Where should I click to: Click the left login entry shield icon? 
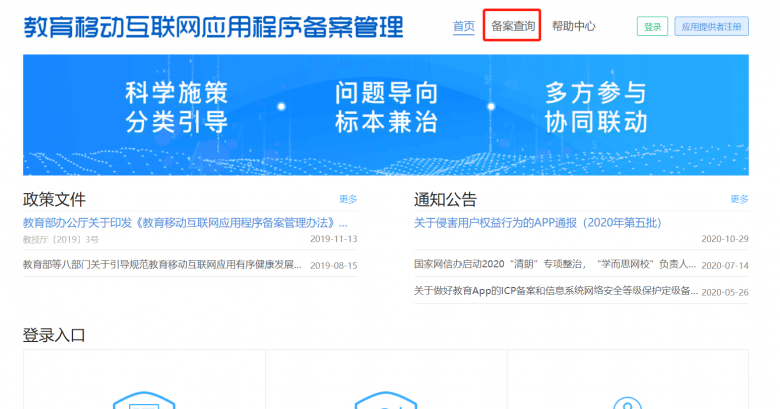tap(144, 401)
